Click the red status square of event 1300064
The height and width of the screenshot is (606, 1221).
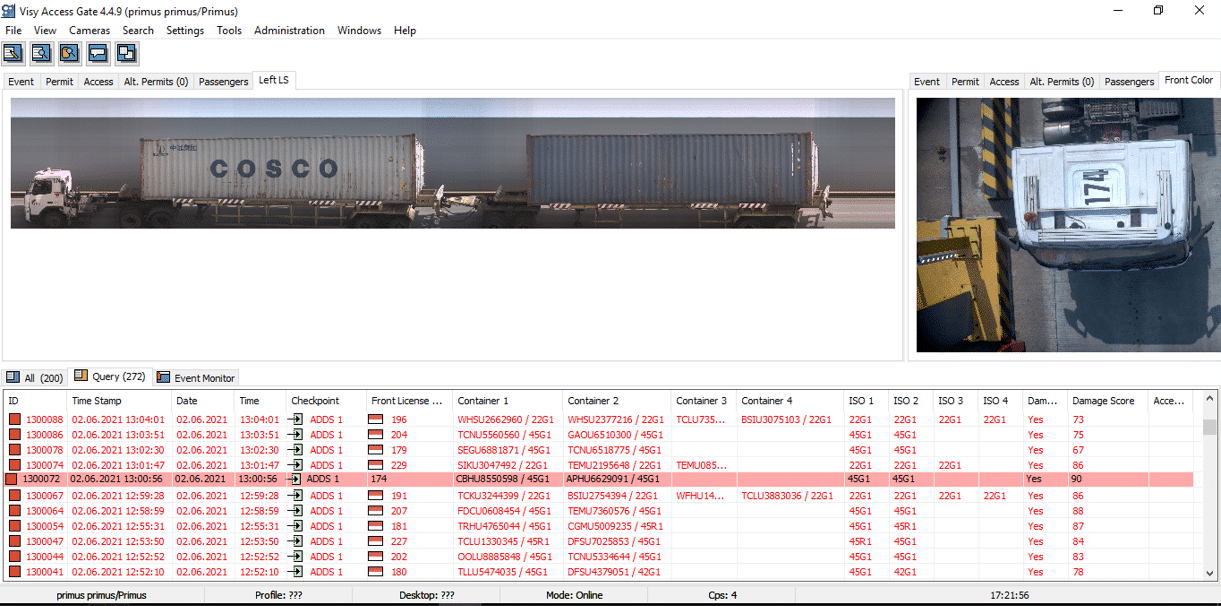(15, 511)
